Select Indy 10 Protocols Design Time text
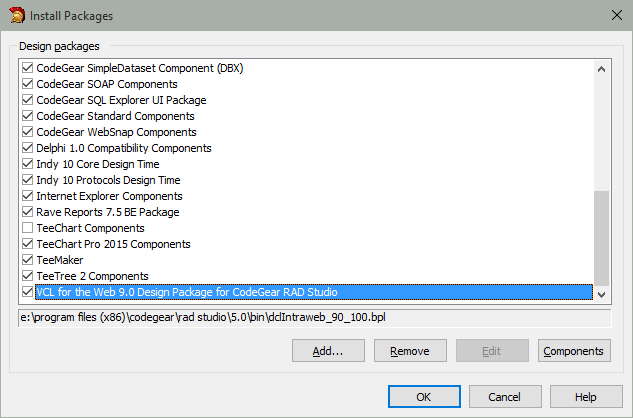The width and height of the screenshot is (633, 418). coord(108,180)
